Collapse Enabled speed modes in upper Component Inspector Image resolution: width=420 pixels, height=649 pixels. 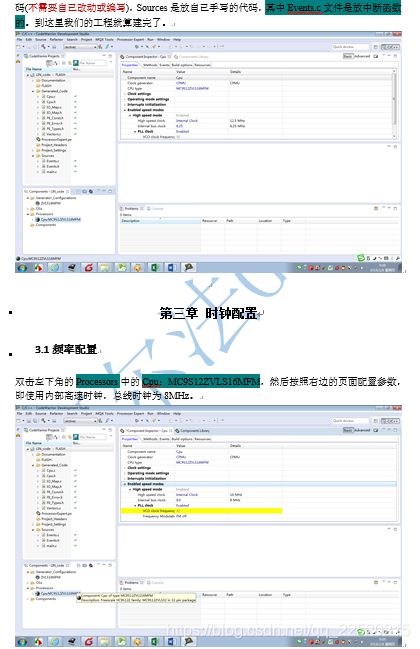click(125, 110)
